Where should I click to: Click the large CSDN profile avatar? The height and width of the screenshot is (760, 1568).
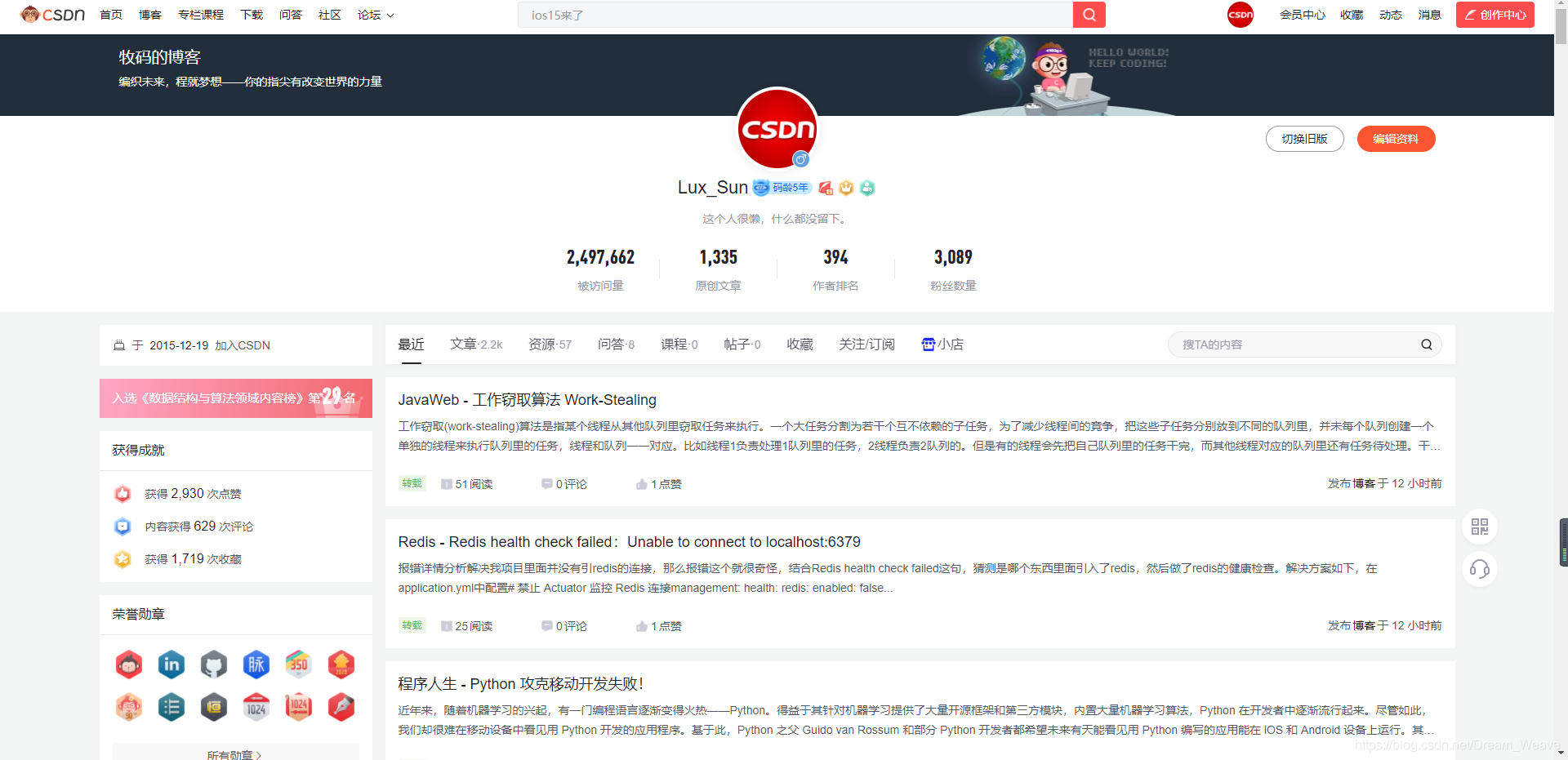click(x=777, y=129)
